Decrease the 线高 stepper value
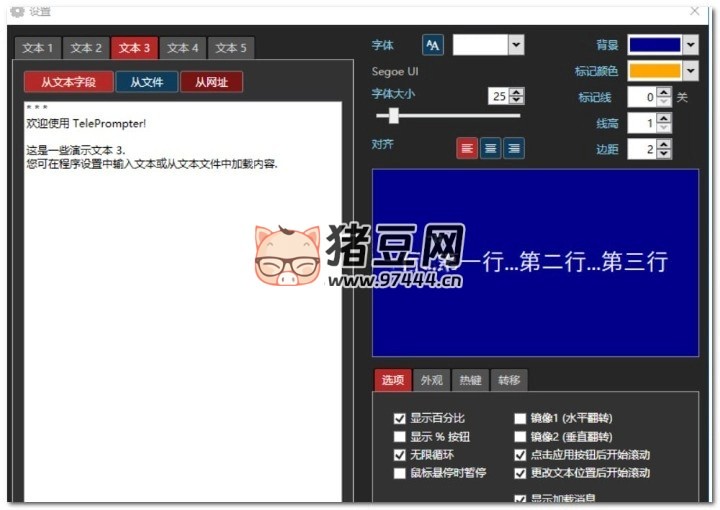 664,128
